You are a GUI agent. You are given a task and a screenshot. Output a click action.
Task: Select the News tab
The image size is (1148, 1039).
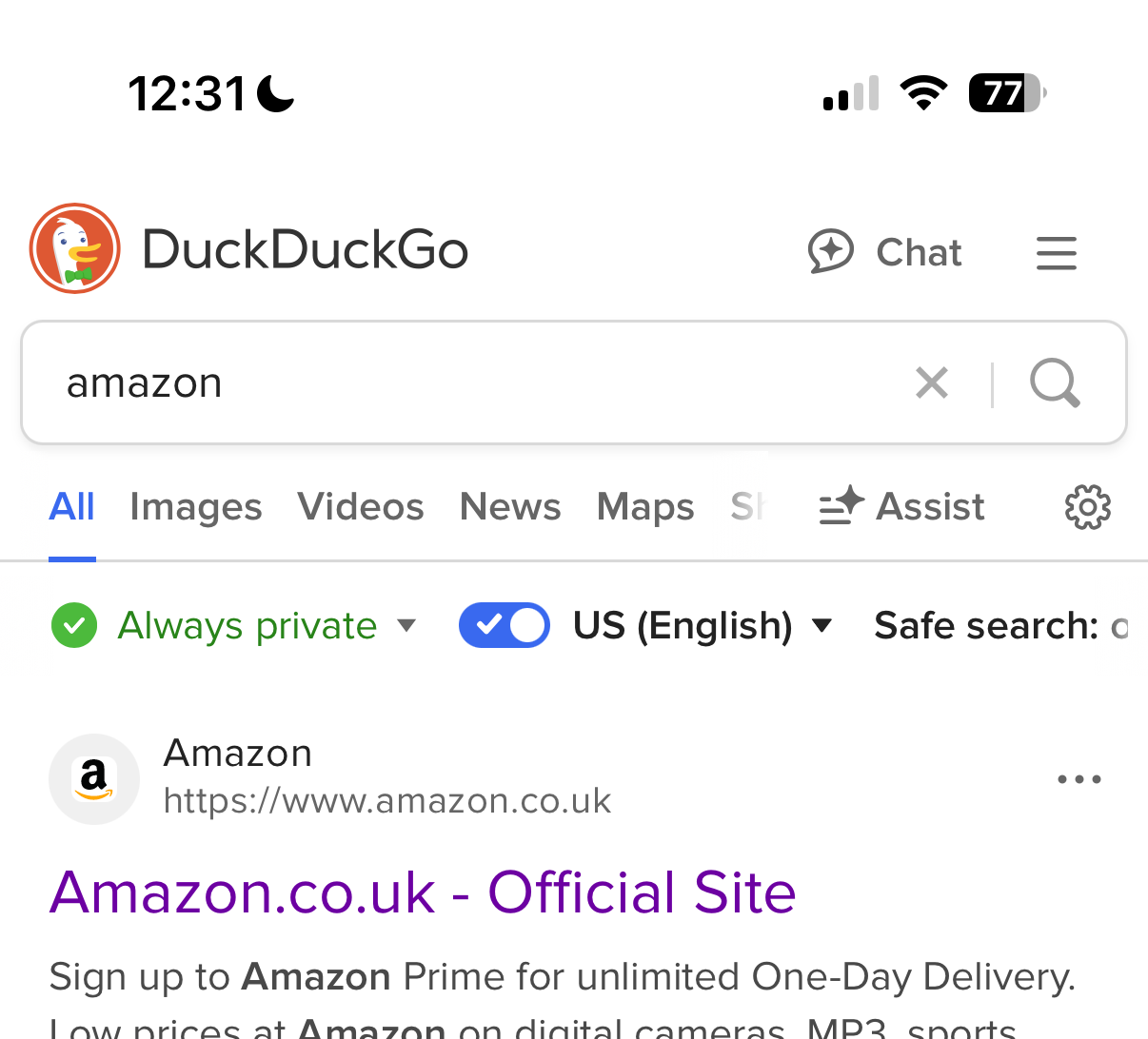510,507
